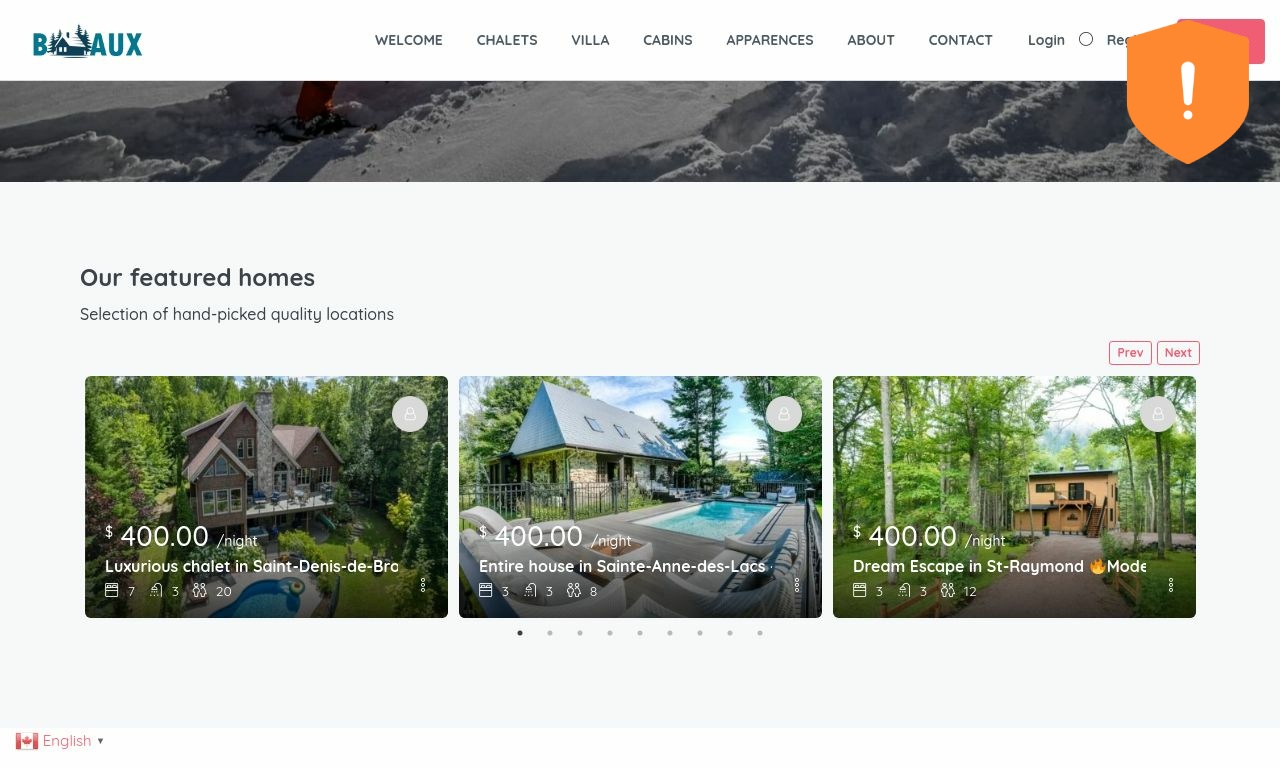Select the second carousel pagination dot

tap(550, 633)
